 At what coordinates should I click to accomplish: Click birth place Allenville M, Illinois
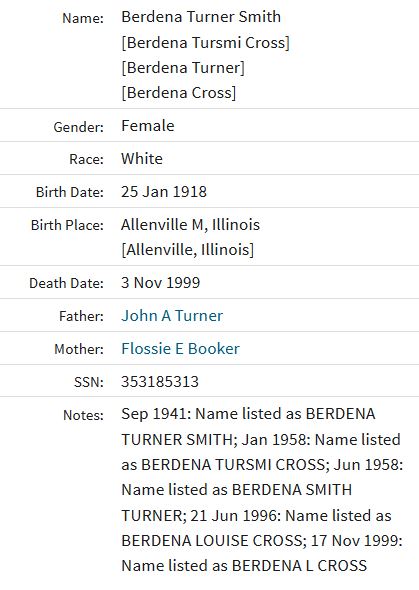tap(190, 225)
